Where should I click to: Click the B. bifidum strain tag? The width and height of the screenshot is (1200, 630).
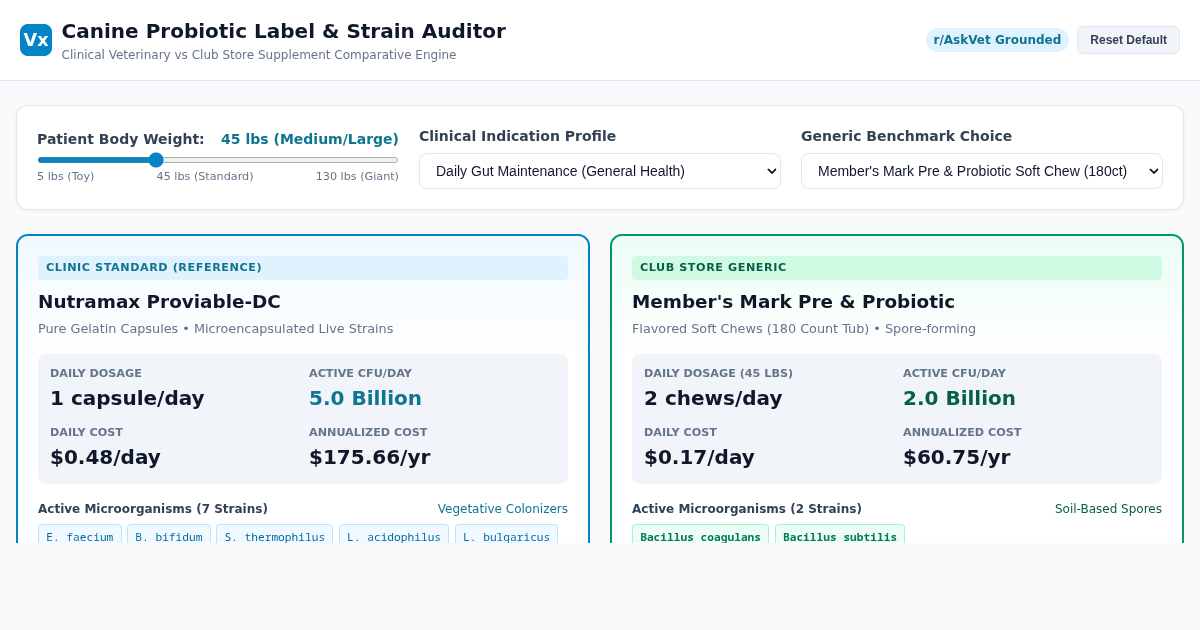pyautogui.click(x=169, y=537)
